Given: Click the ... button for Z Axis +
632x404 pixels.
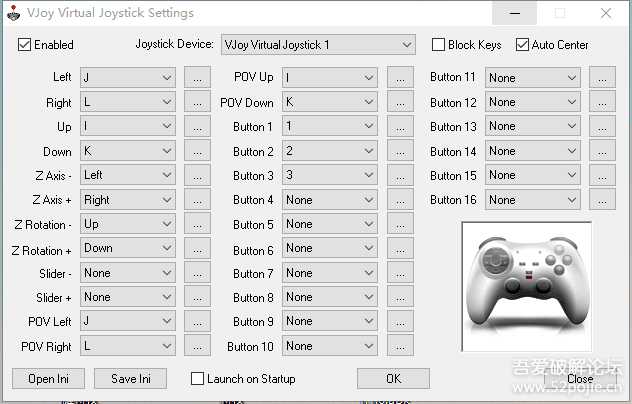Looking at the screenshot, I should pyautogui.click(x=198, y=200).
